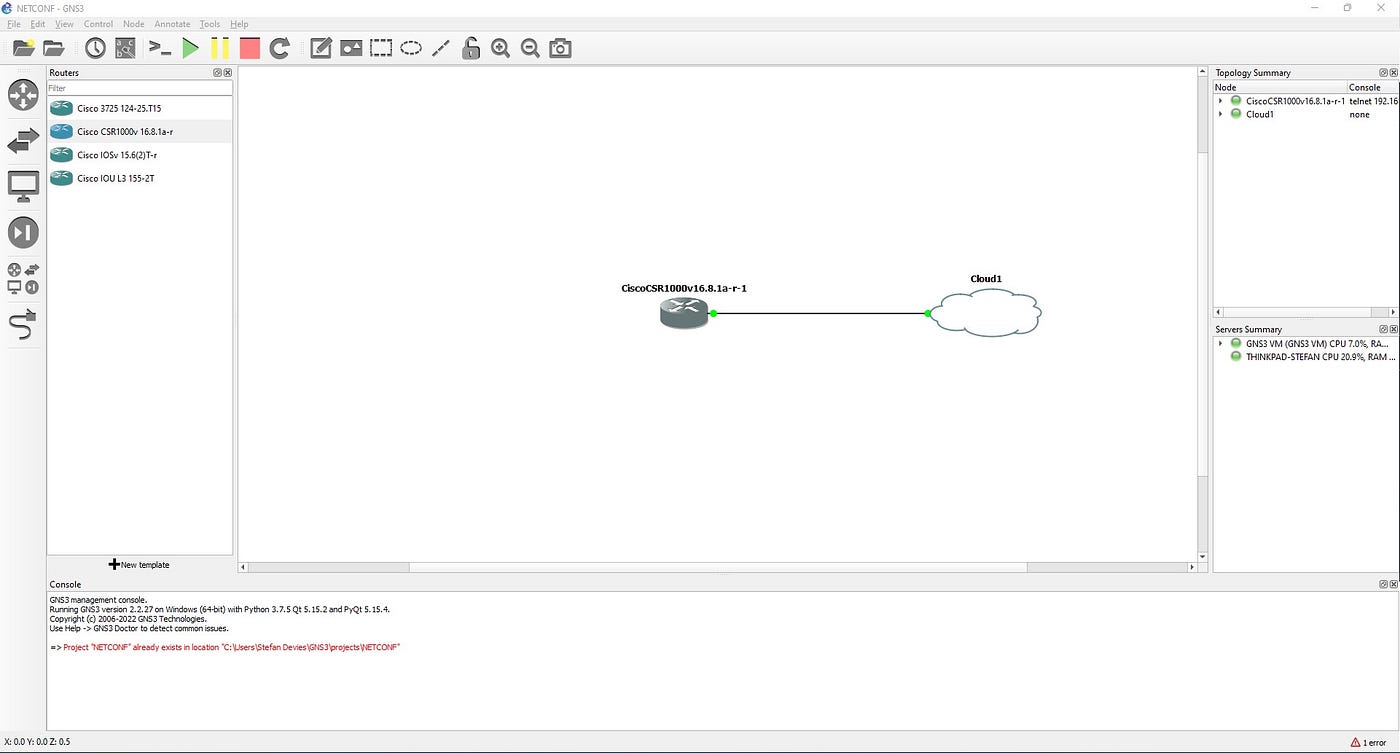Select Cisco IOU L3 155-2T template

[139, 178]
